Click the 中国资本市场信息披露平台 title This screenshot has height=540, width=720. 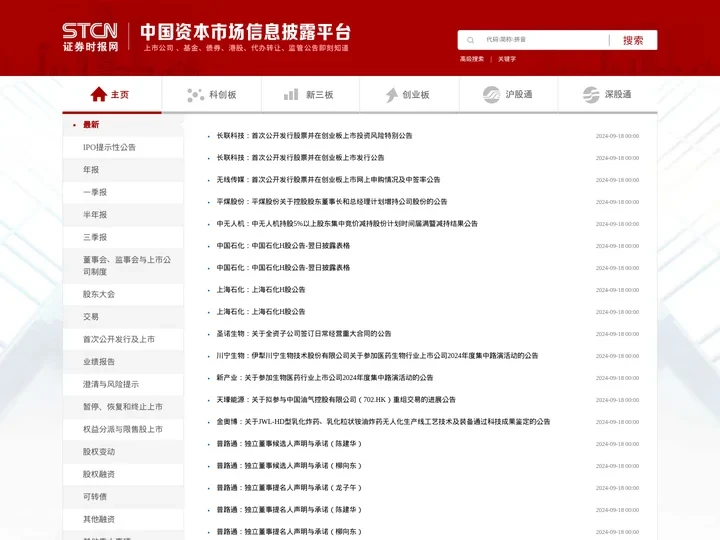click(x=246, y=32)
